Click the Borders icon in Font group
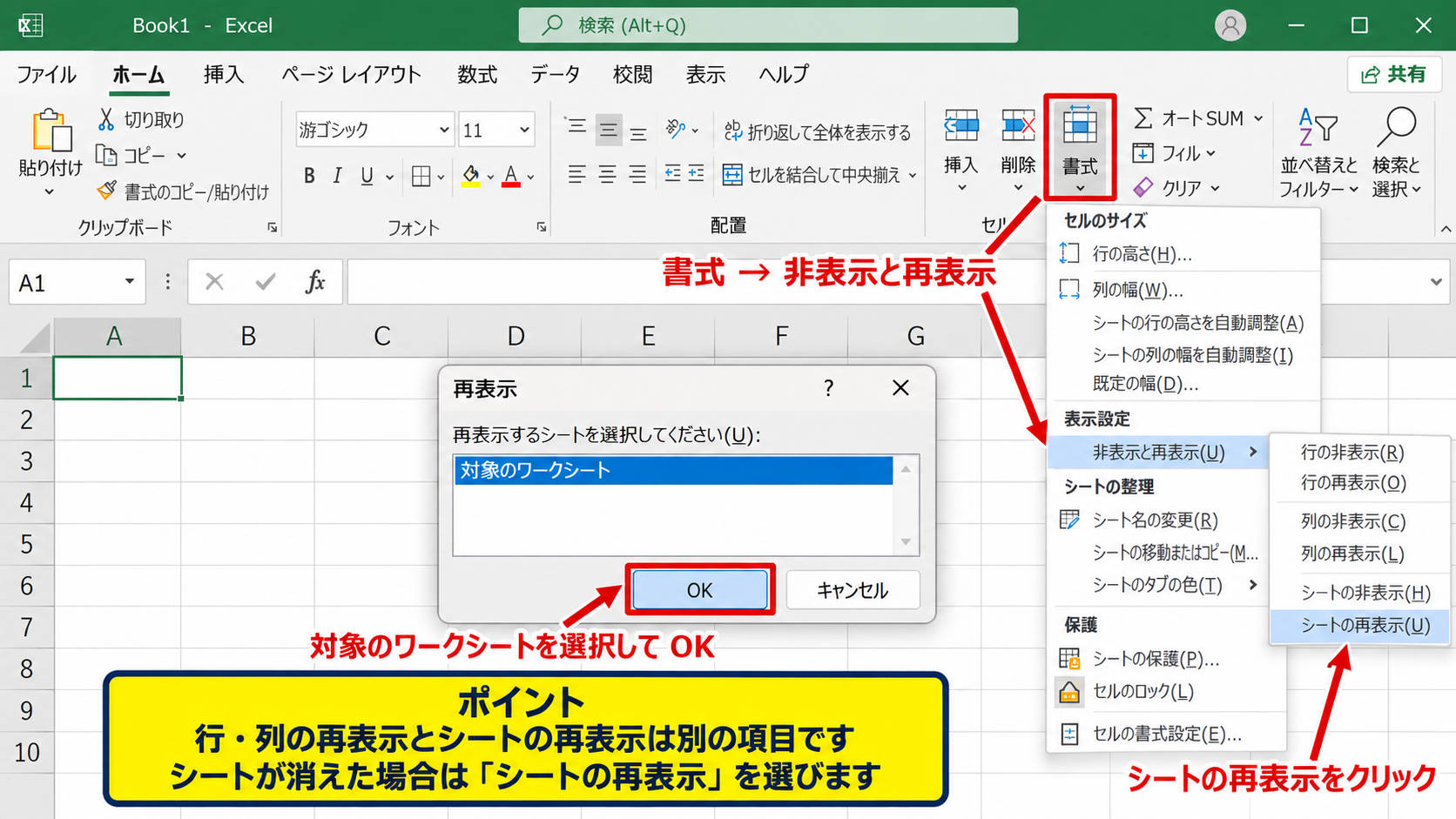1456x819 pixels. [421, 177]
